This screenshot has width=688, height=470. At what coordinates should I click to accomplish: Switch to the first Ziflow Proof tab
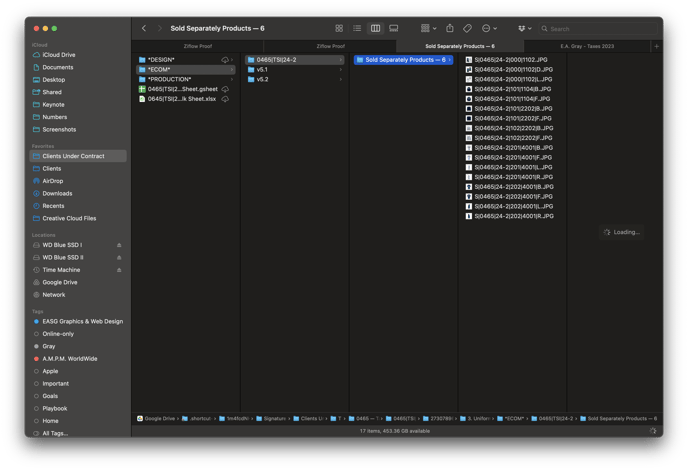[x=196, y=46]
